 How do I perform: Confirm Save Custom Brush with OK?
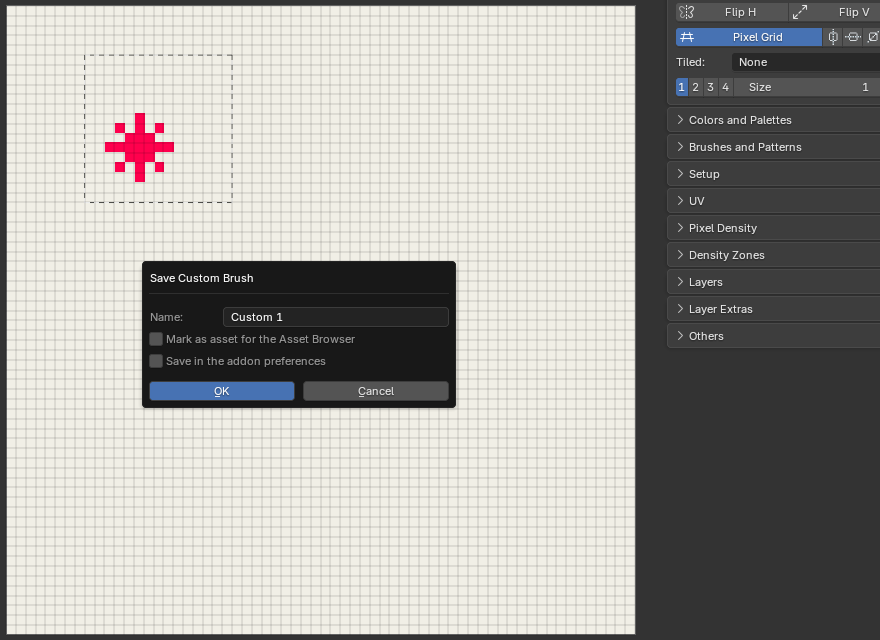(222, 391)
